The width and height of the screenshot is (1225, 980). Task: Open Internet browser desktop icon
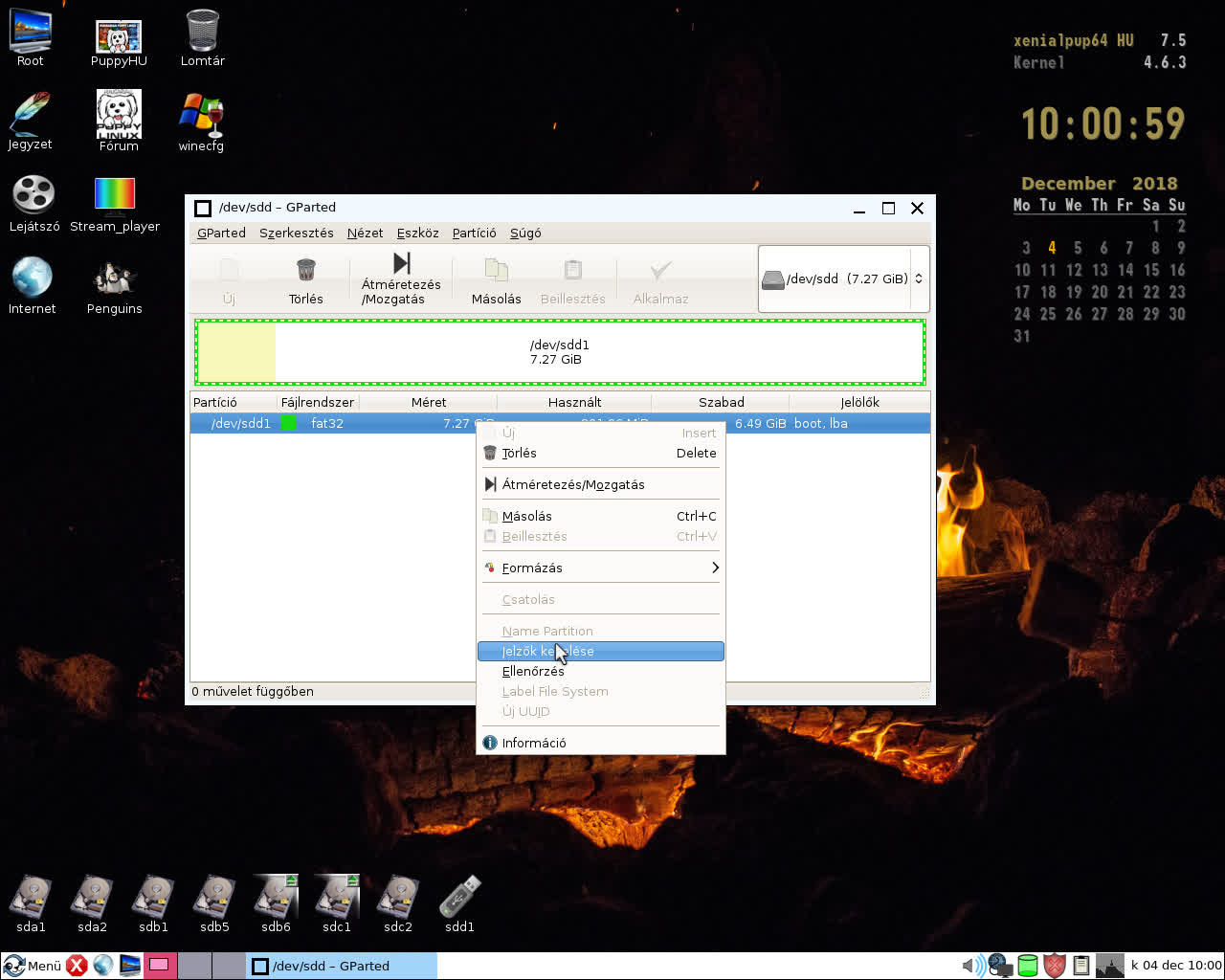click(x=32, y=285)
